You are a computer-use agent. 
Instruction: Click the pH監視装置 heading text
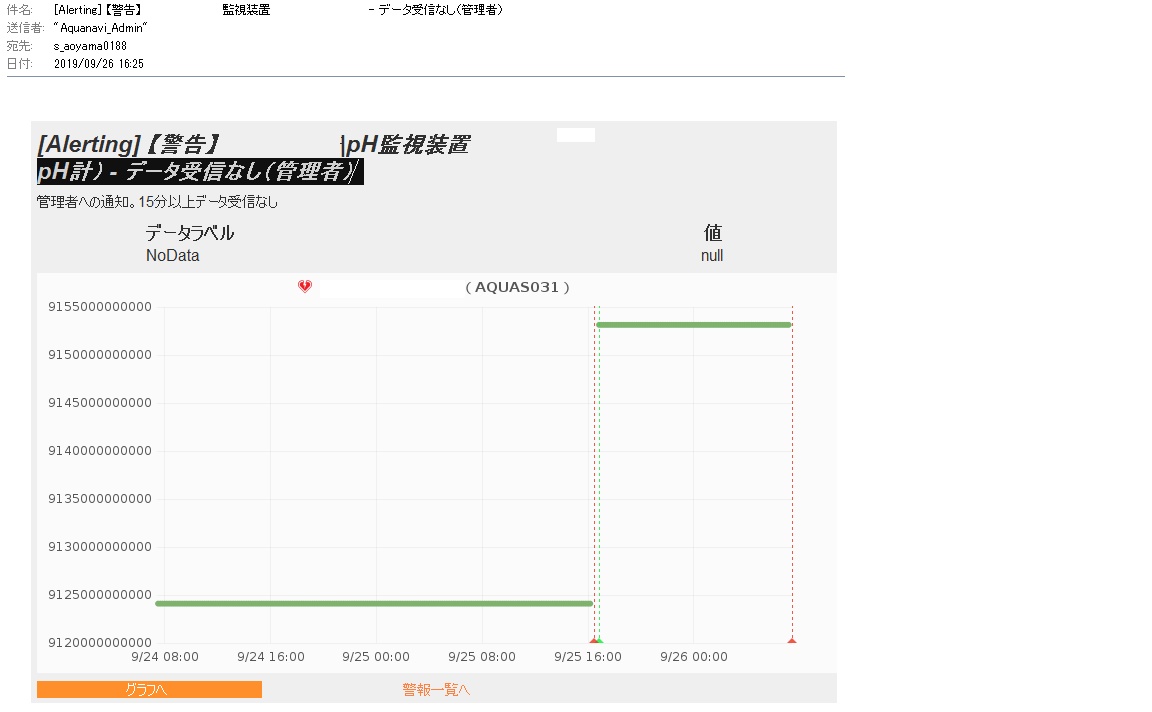pos(408,144)
